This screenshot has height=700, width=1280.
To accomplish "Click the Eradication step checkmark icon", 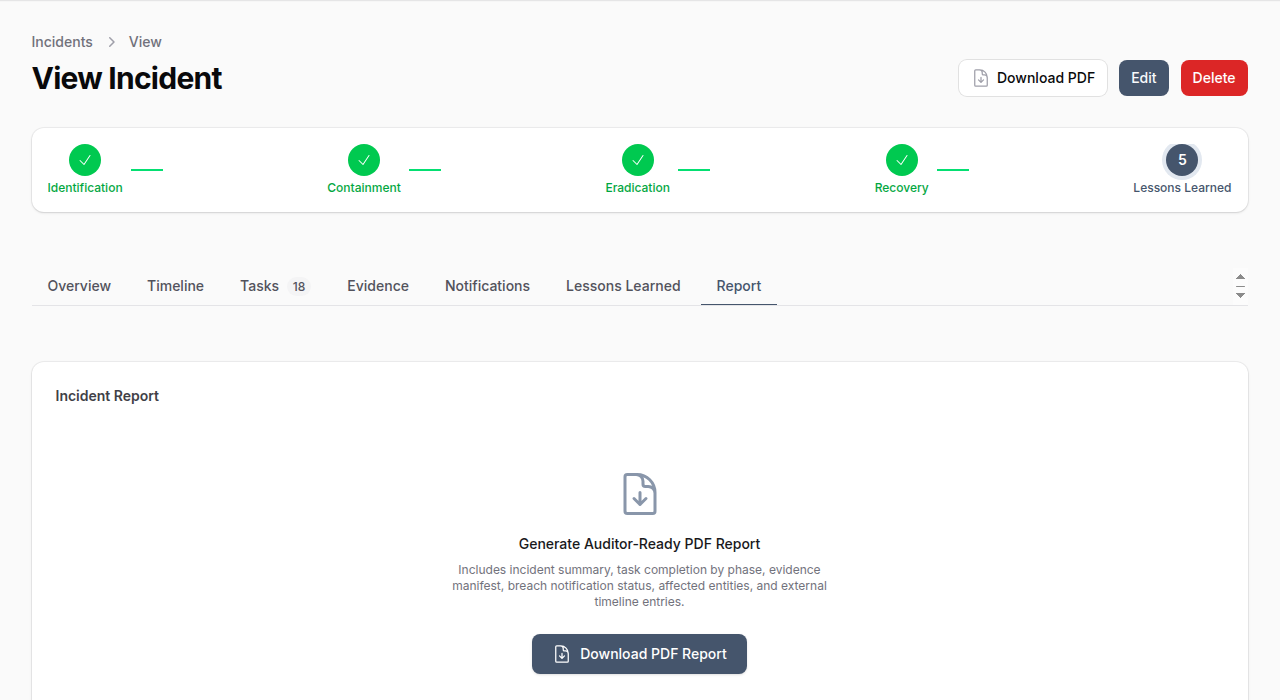I will [638, 160].
